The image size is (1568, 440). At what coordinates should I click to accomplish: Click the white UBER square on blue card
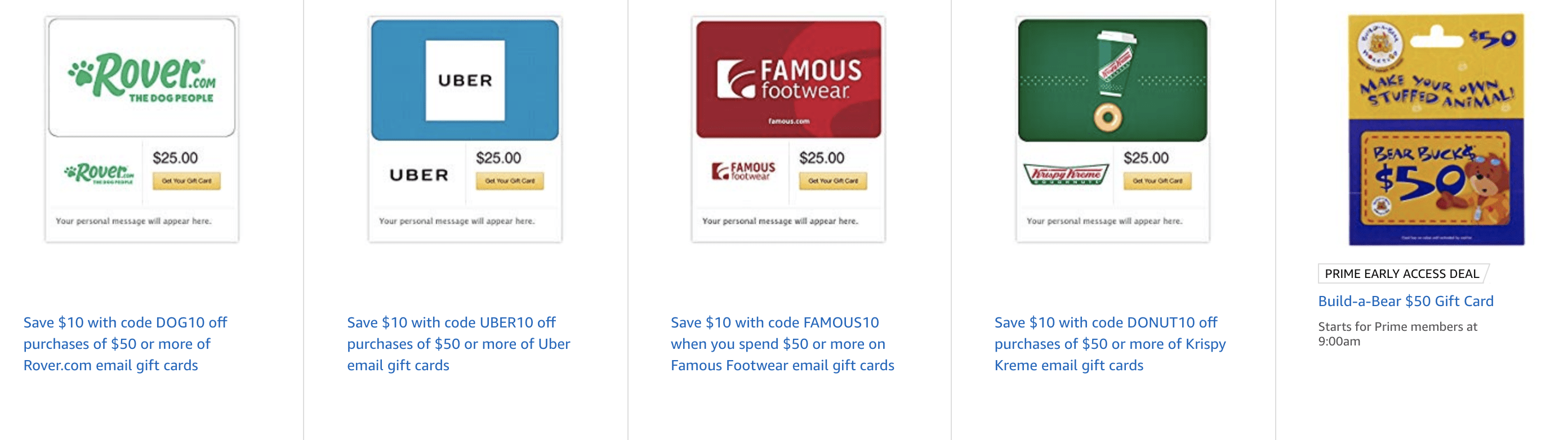[465, 80]
